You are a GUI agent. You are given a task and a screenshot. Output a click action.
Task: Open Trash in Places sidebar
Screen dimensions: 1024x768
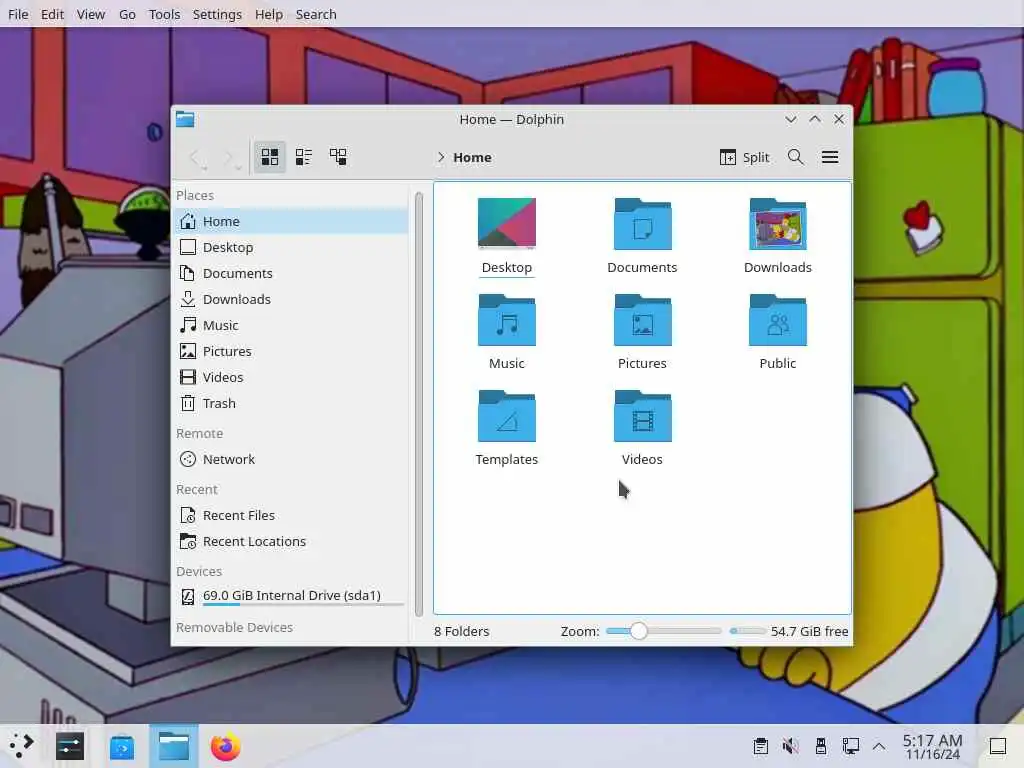(x=291, y=404)
